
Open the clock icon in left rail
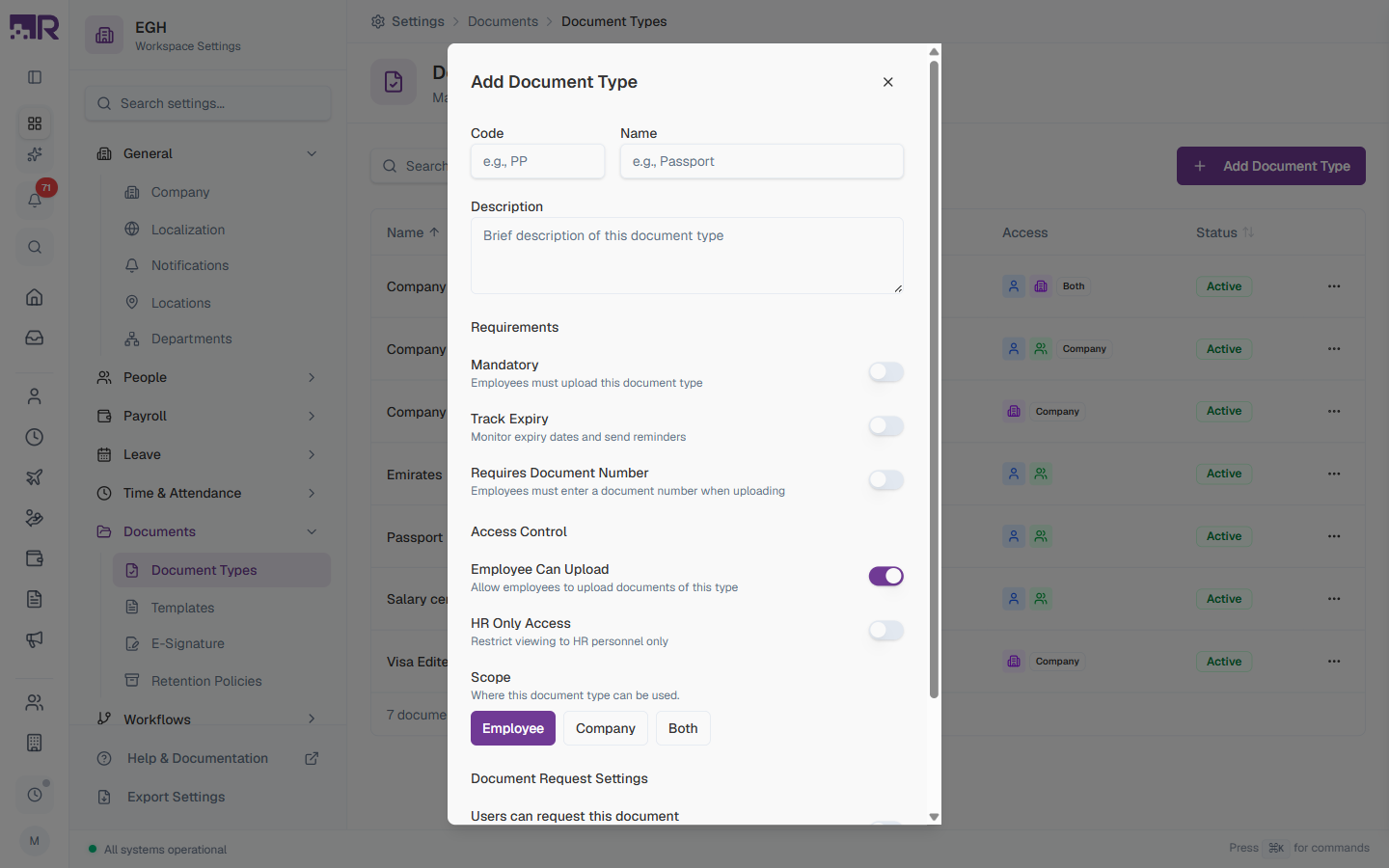(35, 437)
